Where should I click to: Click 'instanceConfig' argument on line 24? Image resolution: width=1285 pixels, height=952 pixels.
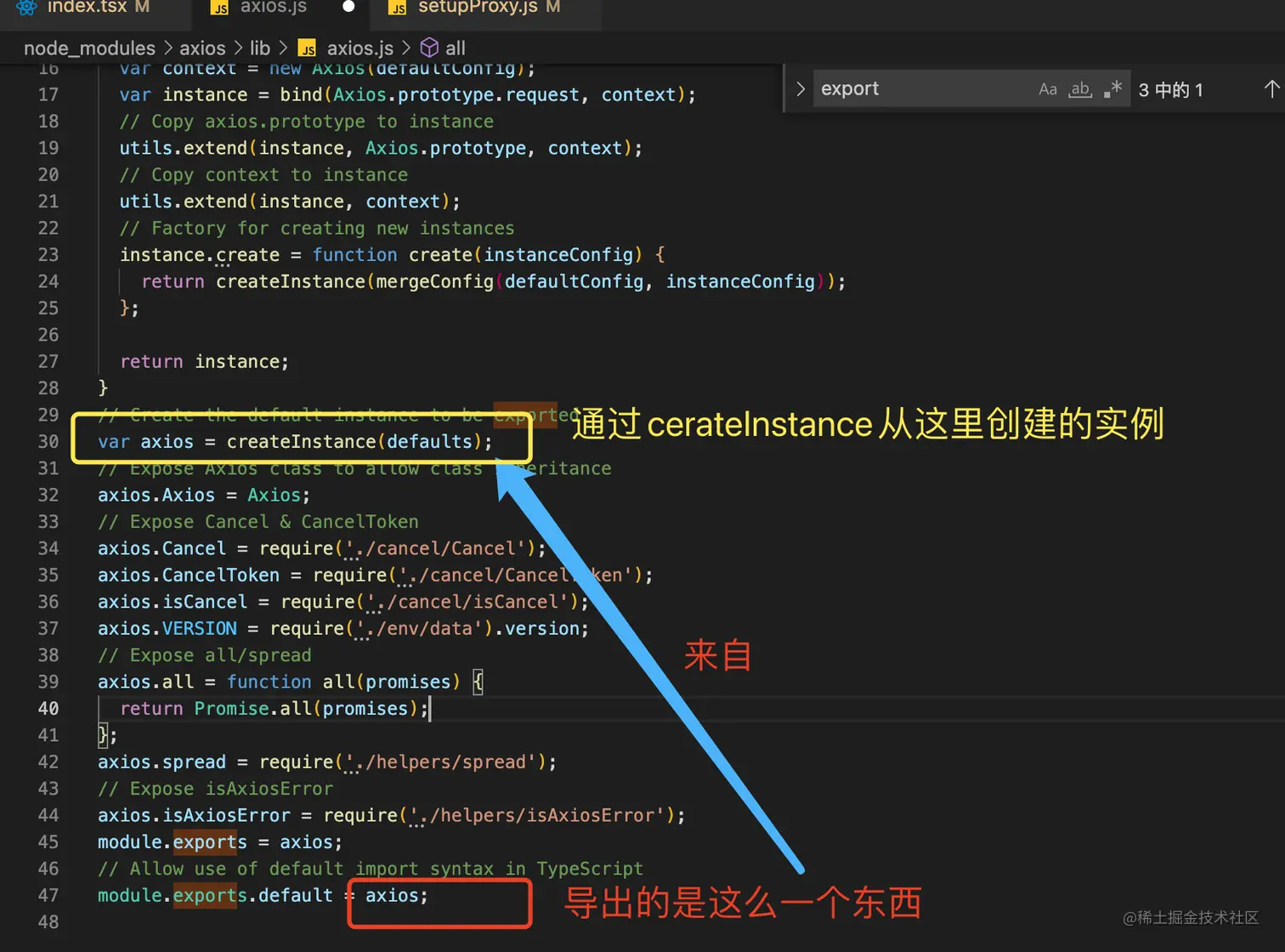click(740, 281)
